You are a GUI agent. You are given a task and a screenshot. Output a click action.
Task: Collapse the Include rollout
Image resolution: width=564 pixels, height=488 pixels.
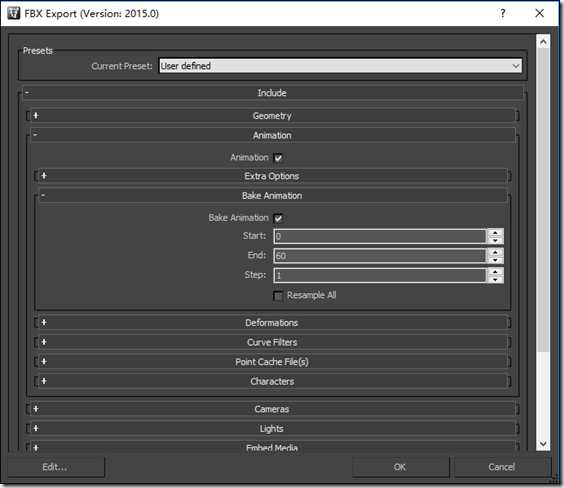(273, 93)
